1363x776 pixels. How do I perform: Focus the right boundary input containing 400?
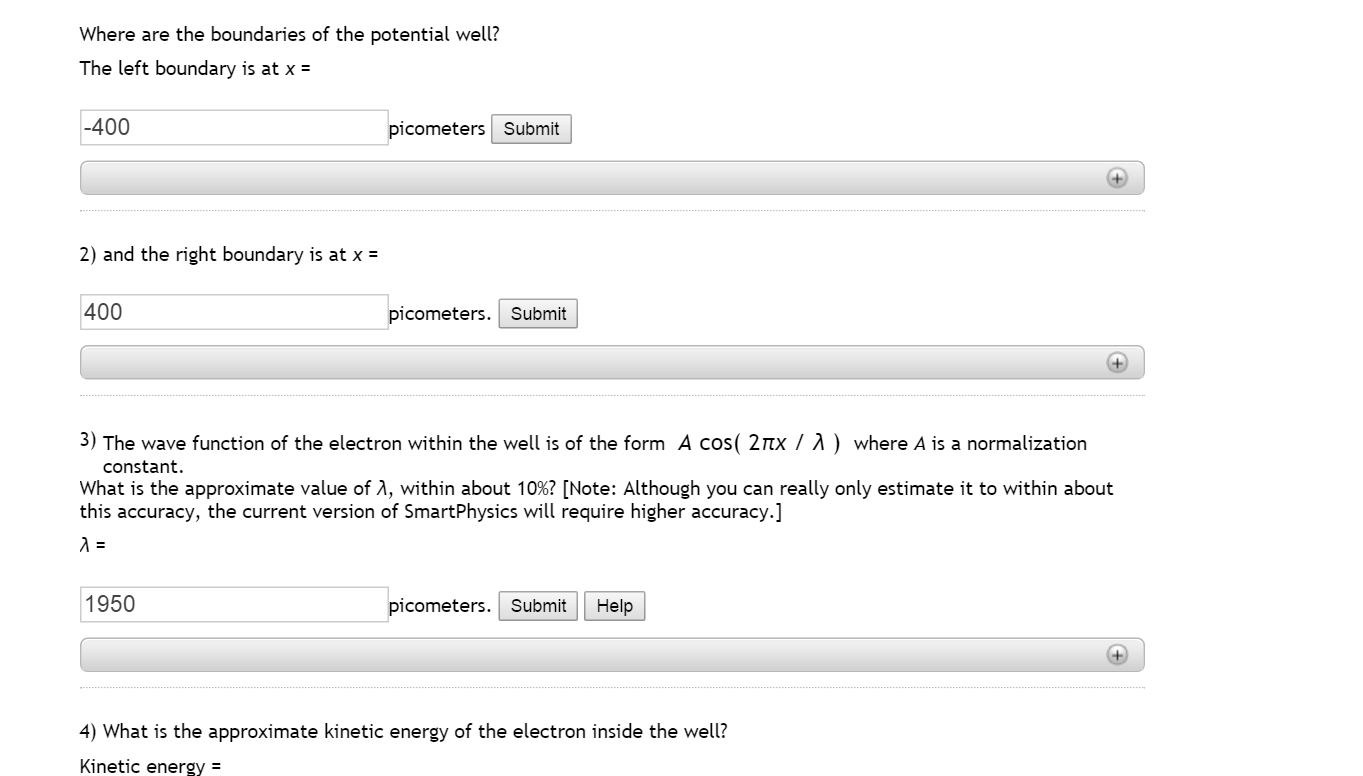pos(234,312)
